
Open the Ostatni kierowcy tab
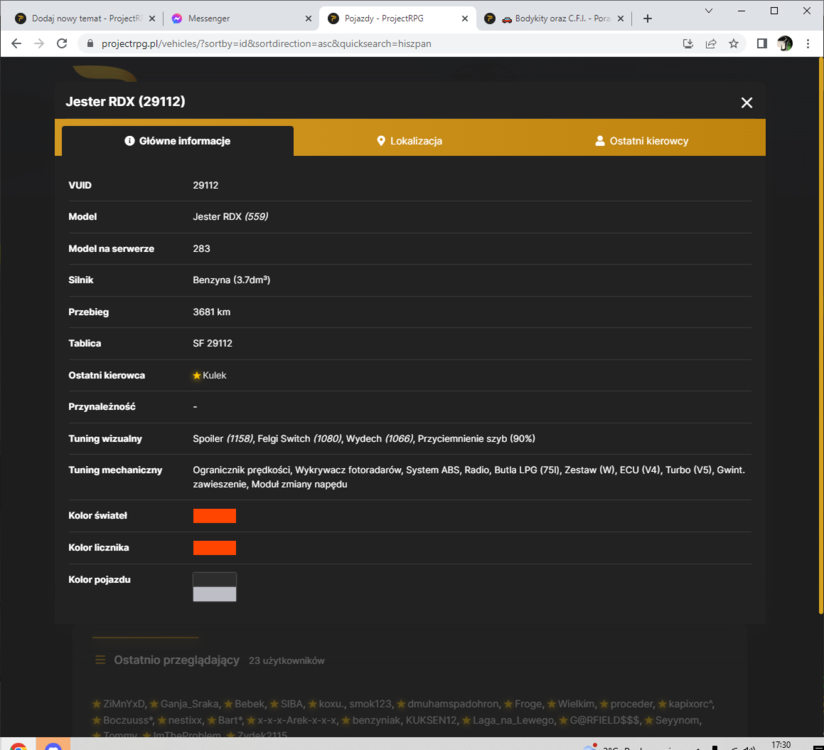coord(642,141)
